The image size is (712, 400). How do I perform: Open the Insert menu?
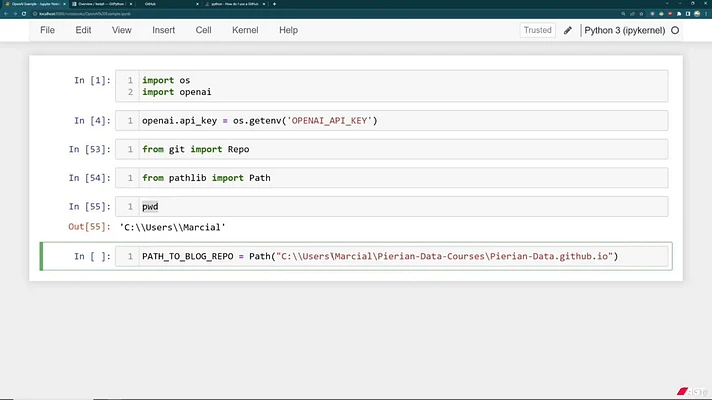[163, 30]
